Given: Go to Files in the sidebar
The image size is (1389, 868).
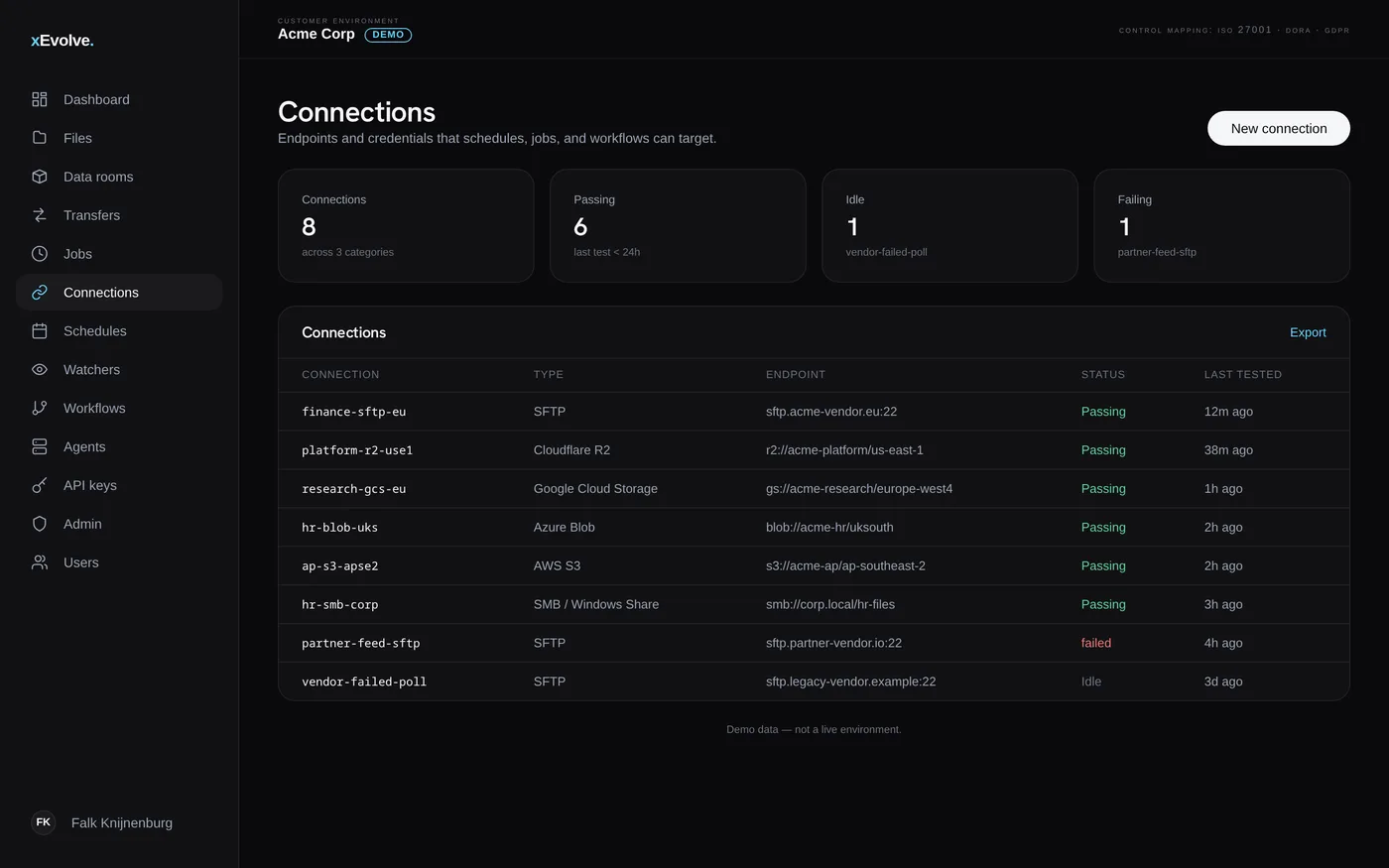Looking at the screenshot, I should click(119, 138).
